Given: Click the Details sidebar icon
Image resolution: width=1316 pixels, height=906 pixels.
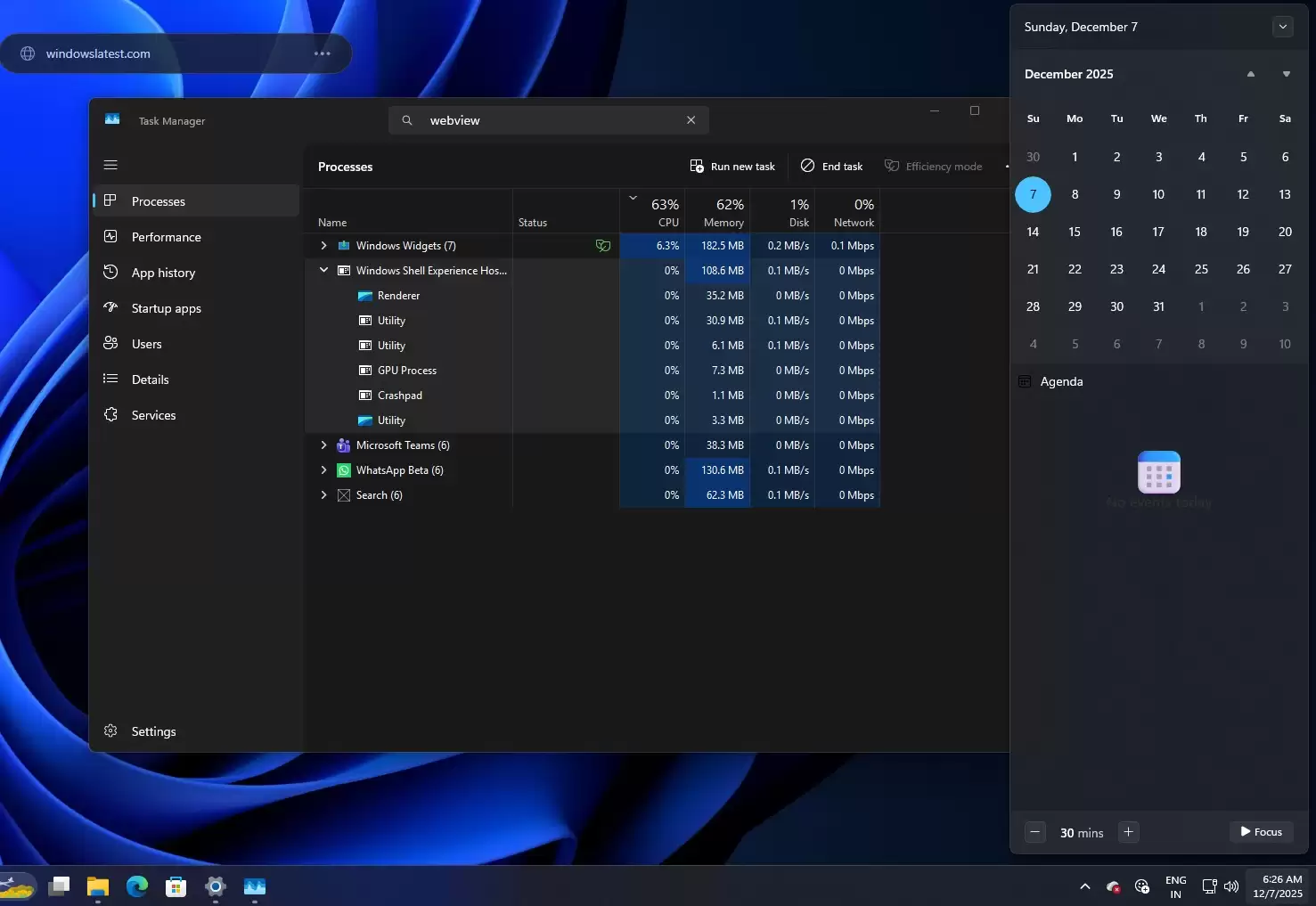Looking at the screenshot, I should pyautogui.click(x=110, y=379).
